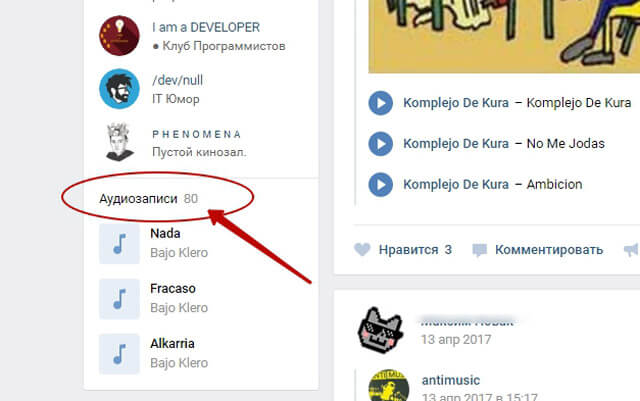640x401 pixels.
Task: Play the No Me Jodas track
Action: click(380, 144)
